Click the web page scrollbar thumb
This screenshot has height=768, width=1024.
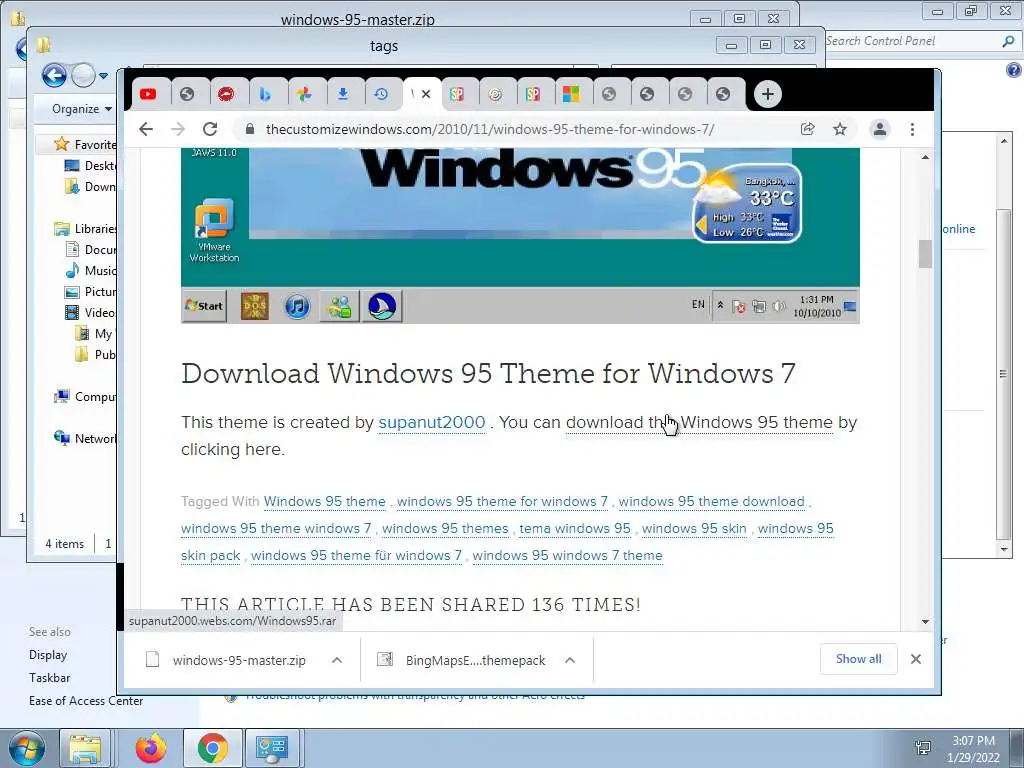point(925,254)
